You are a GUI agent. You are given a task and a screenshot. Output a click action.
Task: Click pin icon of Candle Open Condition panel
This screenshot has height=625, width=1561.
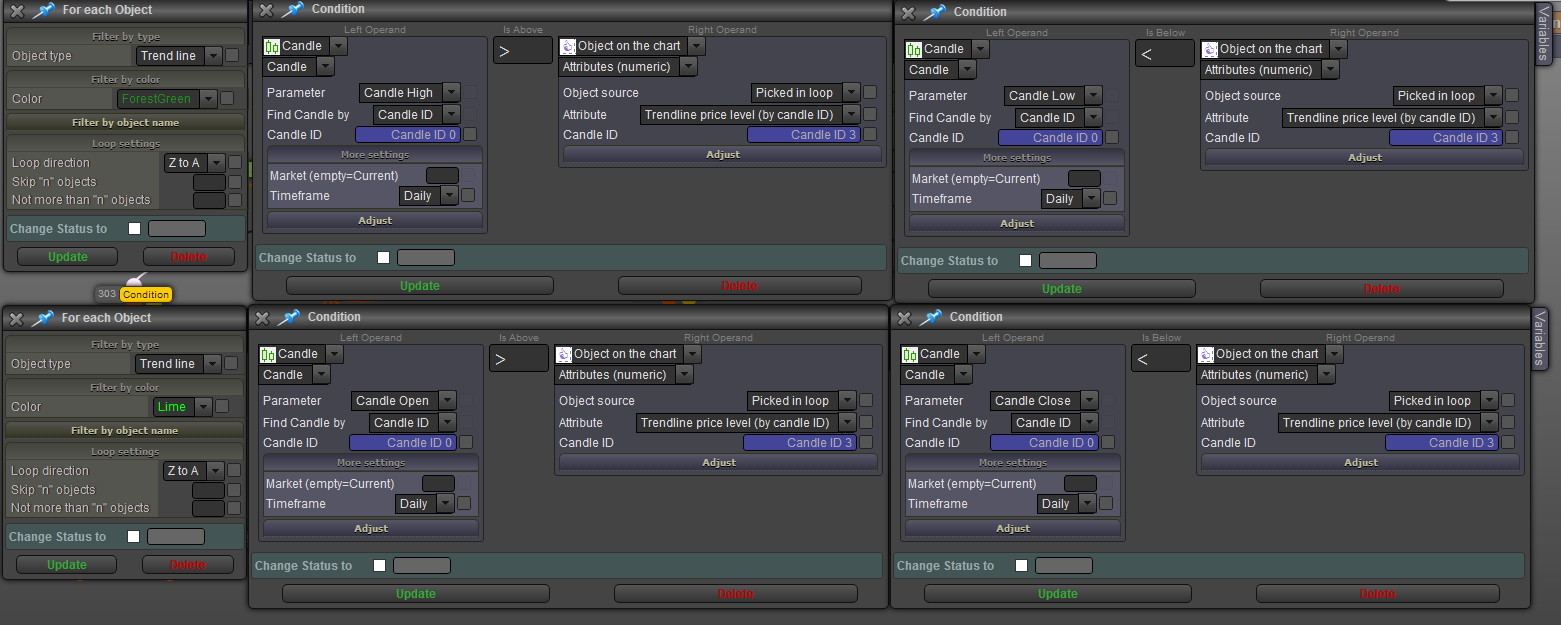click(x=289, y=317)
